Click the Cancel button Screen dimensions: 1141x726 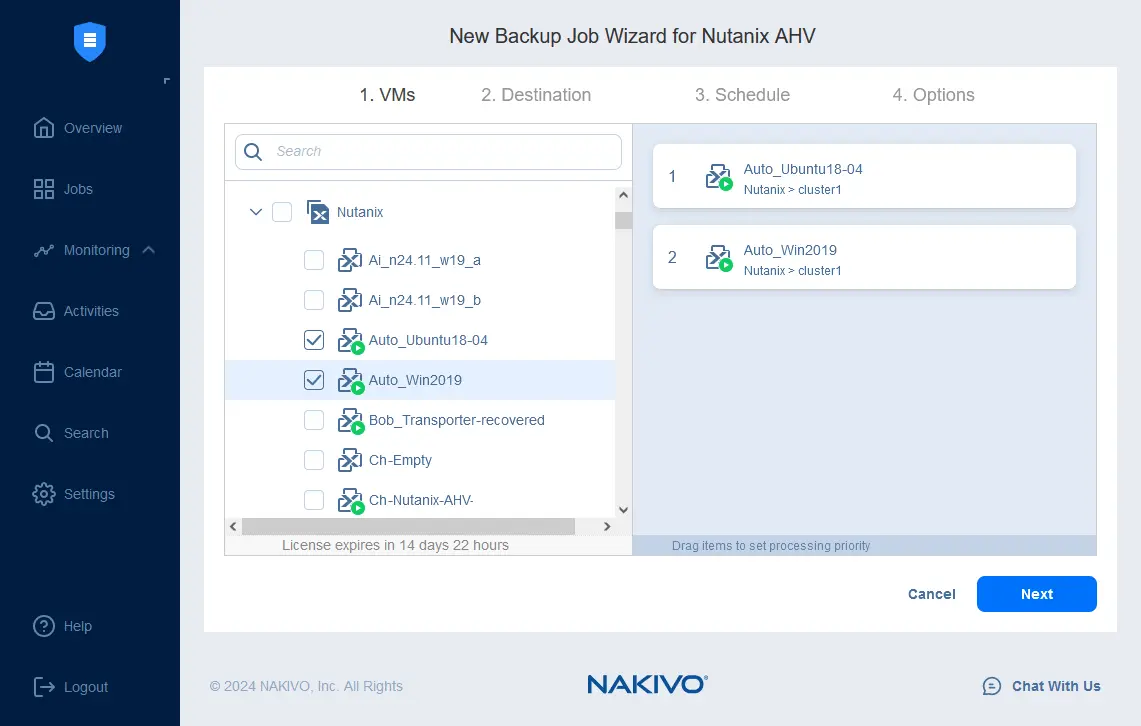[x=931, y=594]
